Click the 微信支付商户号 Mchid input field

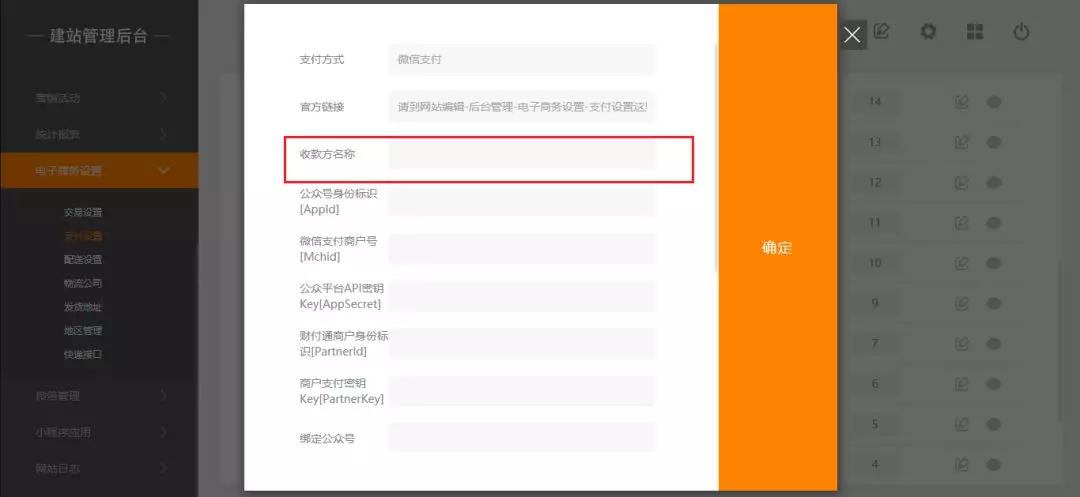tap(521, 249)
